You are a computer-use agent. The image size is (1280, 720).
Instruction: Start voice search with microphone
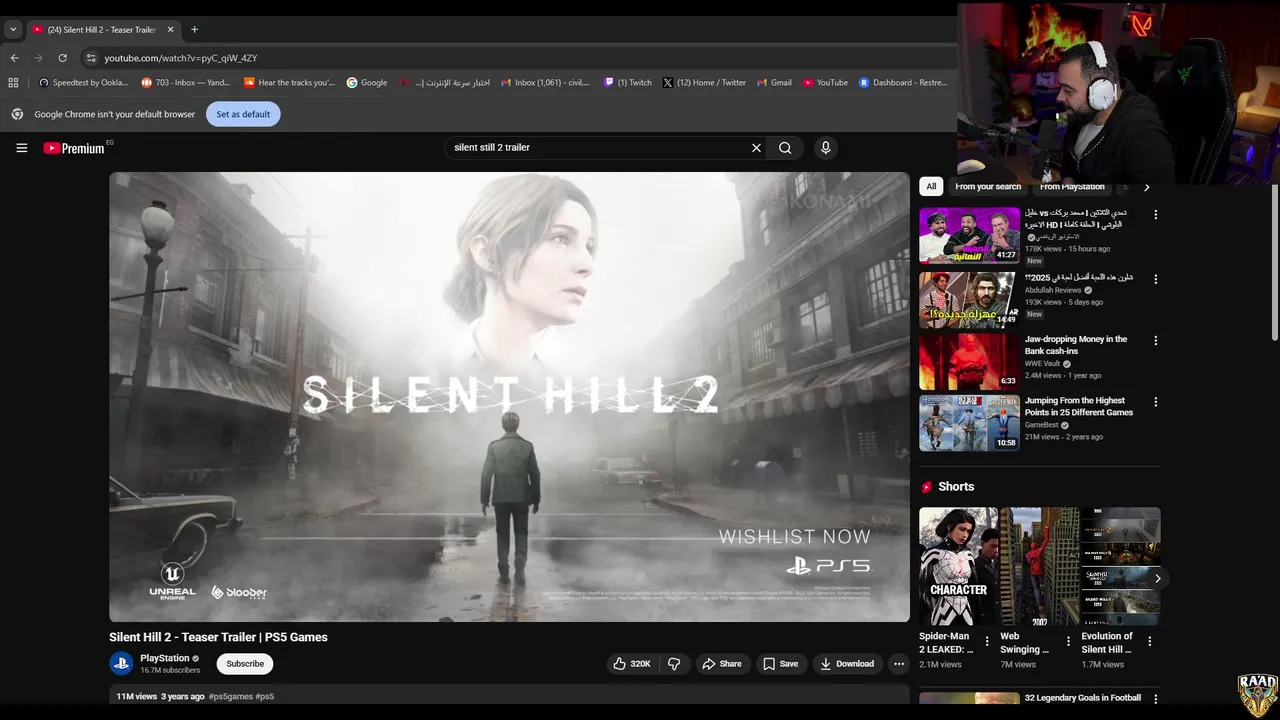tap(825, 148)
